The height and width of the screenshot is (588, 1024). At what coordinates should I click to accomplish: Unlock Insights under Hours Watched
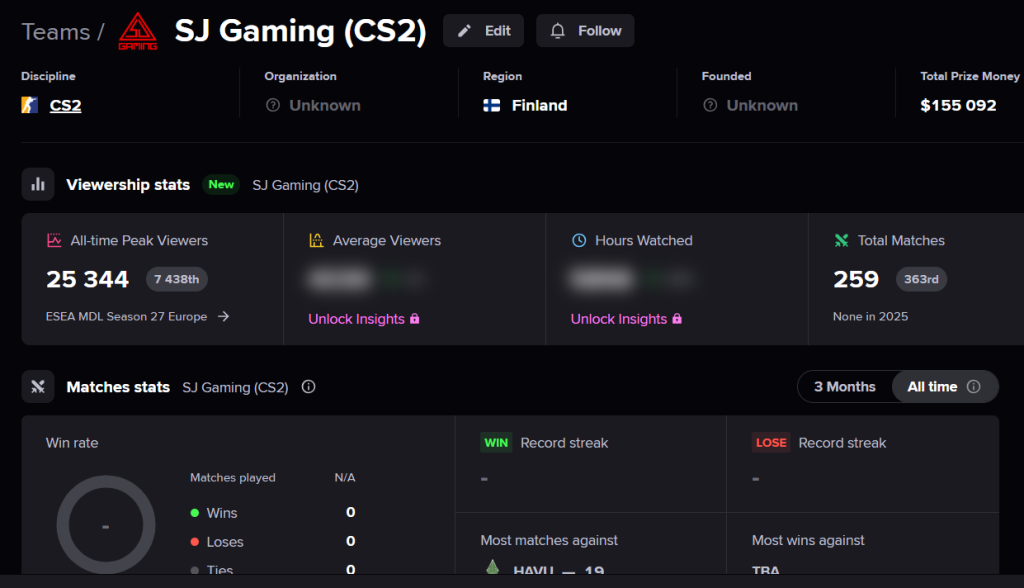pos(619,319)
